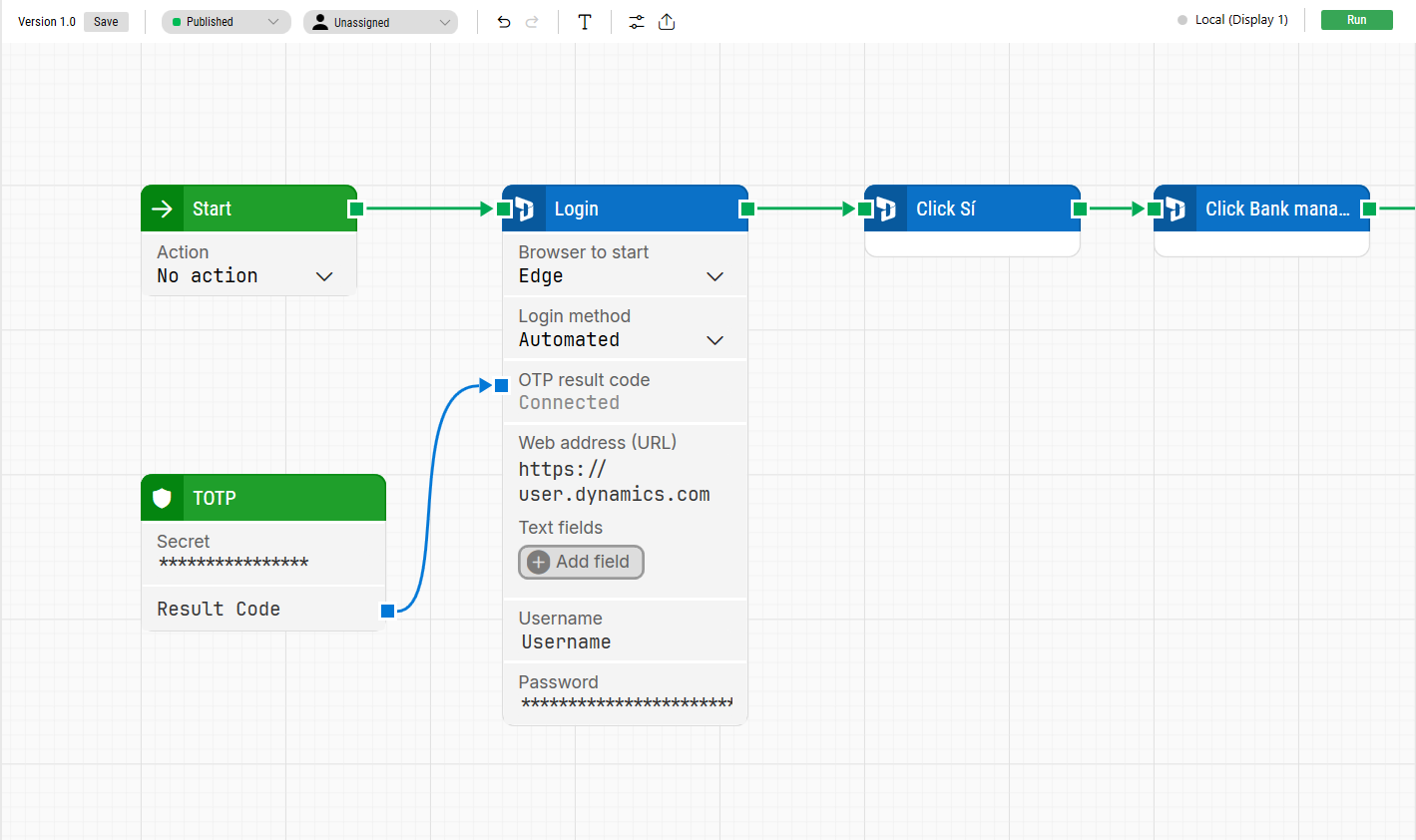
Task: Click the shield icon on the TOTP node
Action: (162, 497)
